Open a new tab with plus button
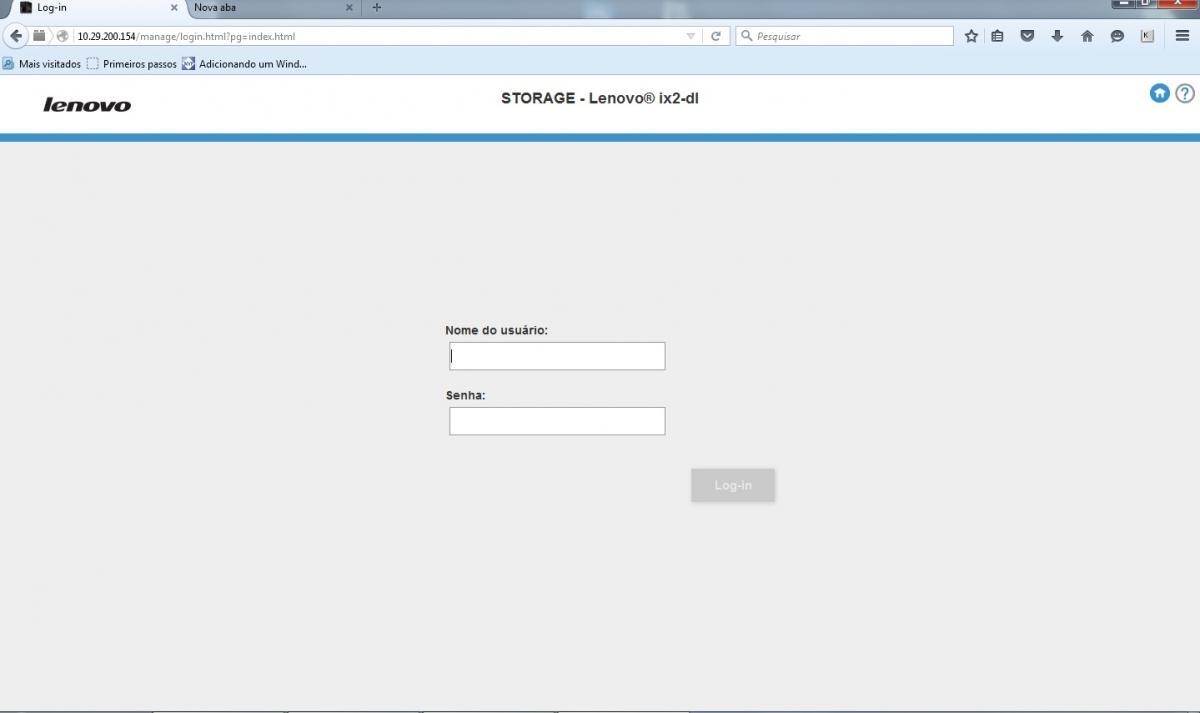This screenshot has width=1200, height=713. (x=377, y=7)
